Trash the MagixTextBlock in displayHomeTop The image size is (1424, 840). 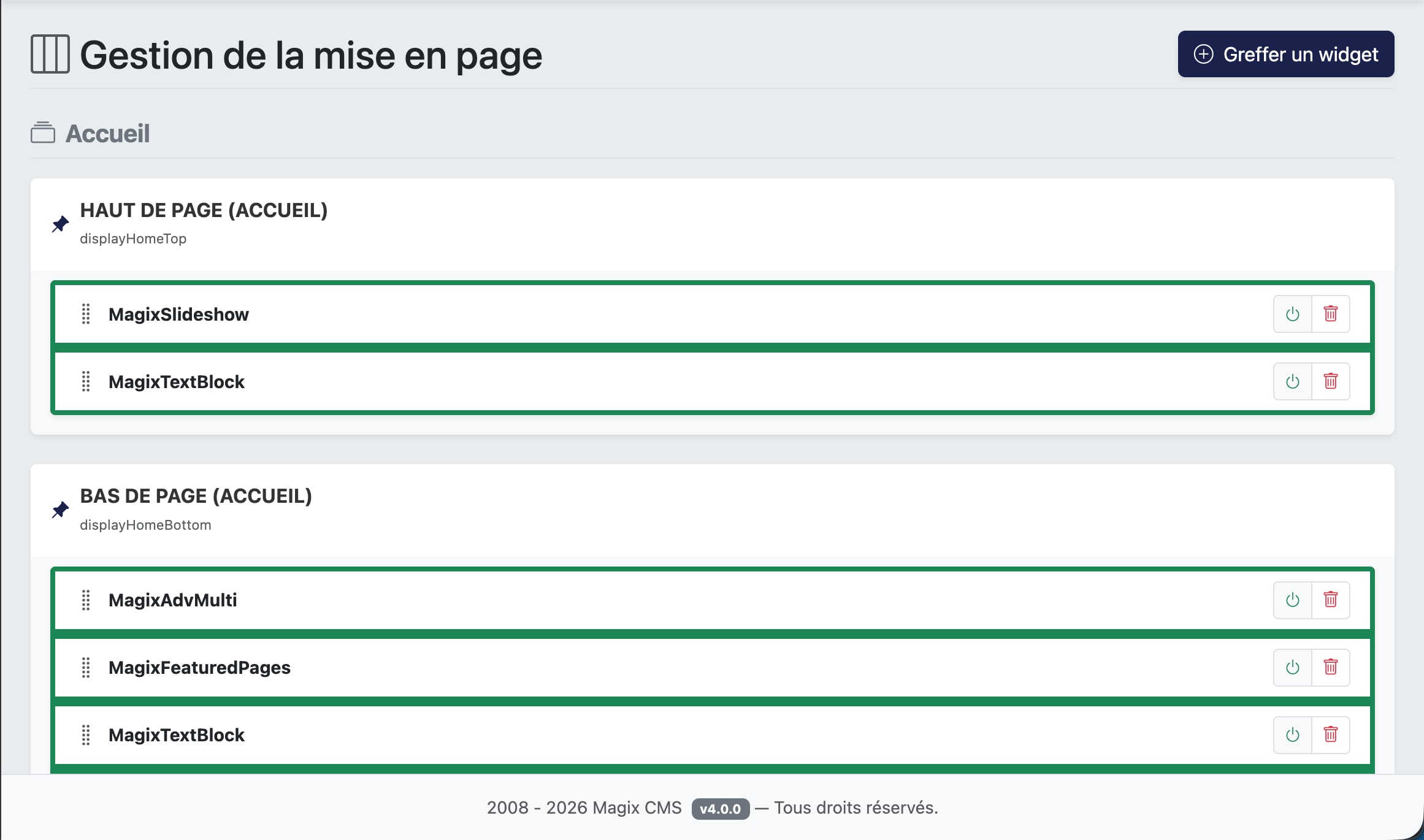coord(1330,381)
